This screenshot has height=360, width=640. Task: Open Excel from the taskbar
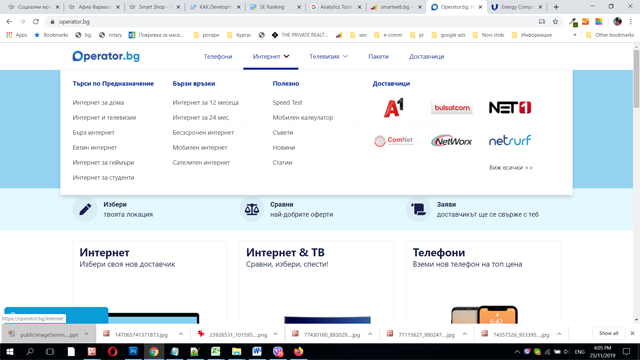(216, 351)
